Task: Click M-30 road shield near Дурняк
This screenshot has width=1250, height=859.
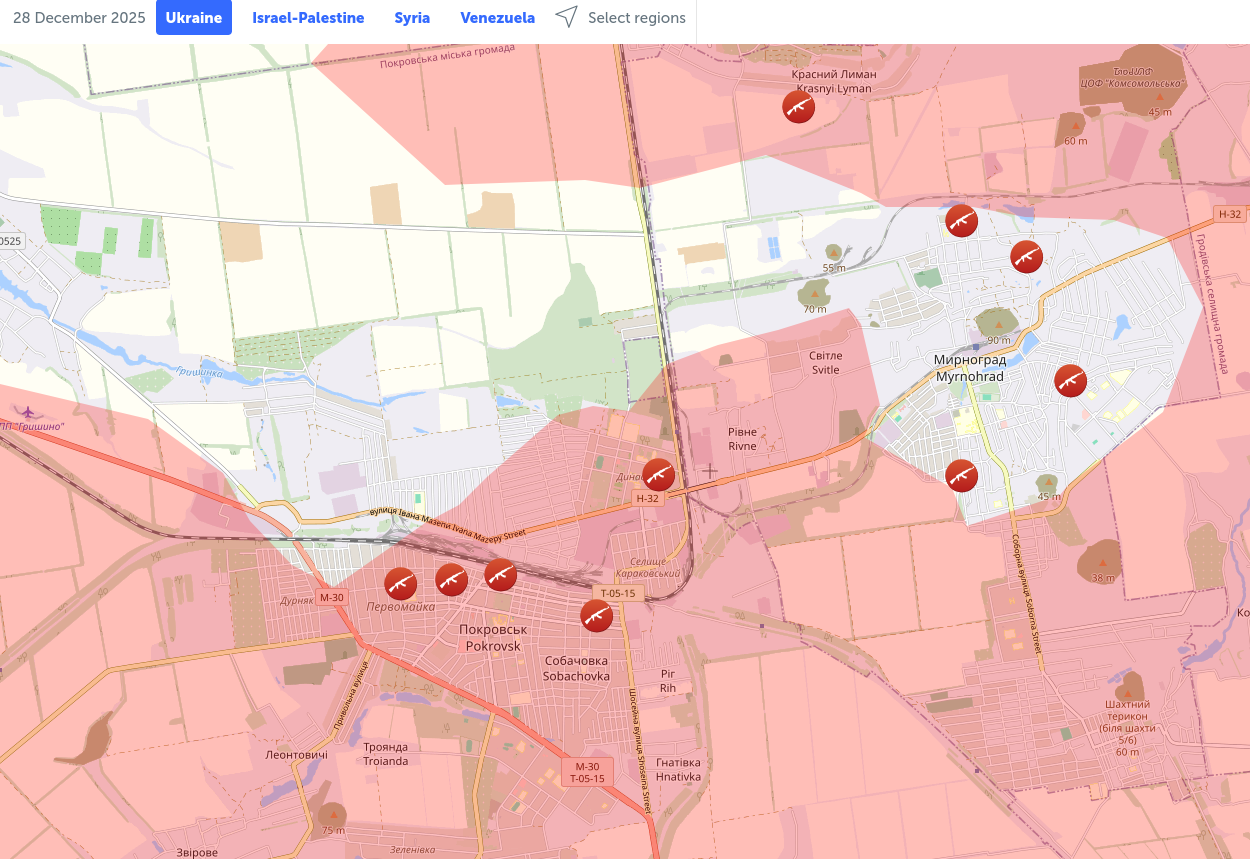Action: tap(332, 598)
